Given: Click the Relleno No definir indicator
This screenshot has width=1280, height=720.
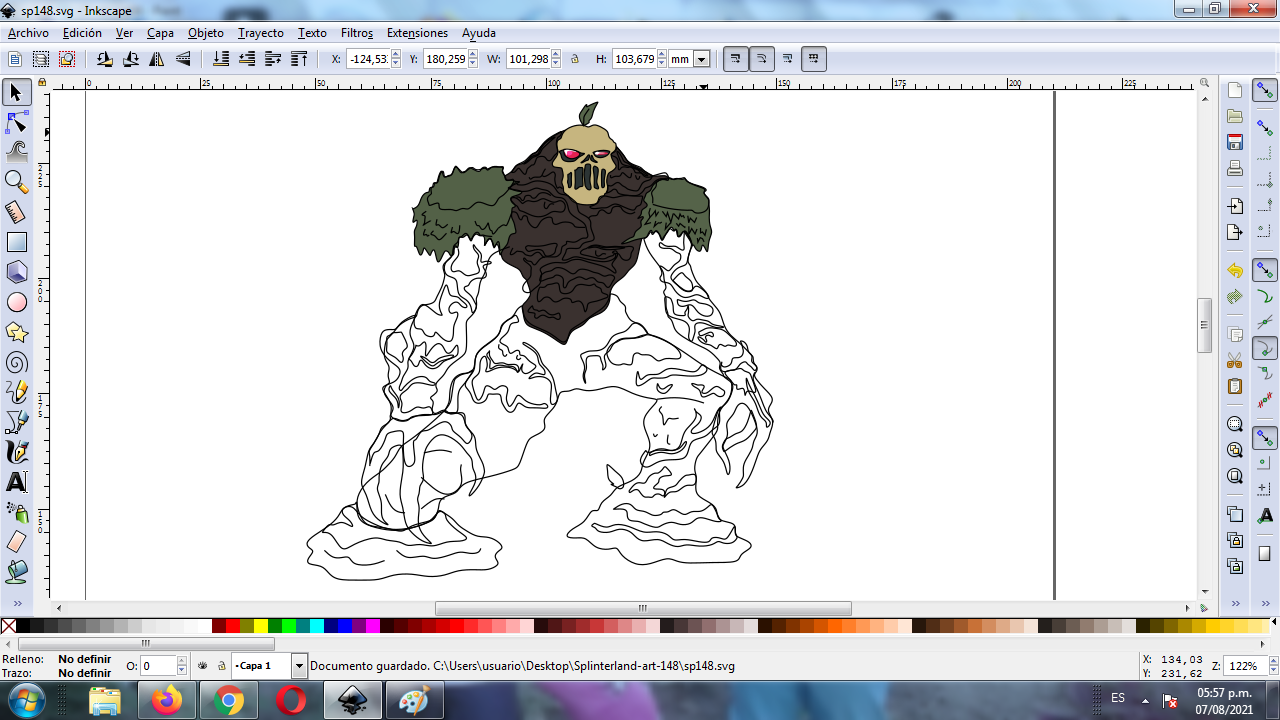Looking at the screenshot, I should (x=84, y=659).
